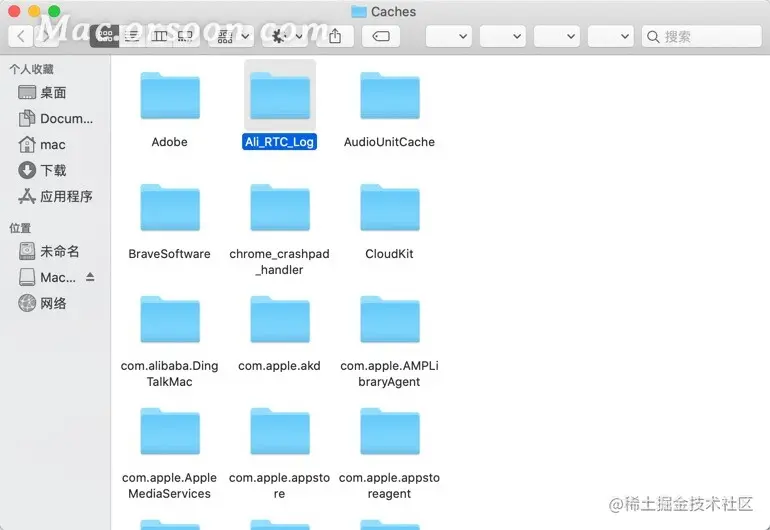Switch to gallery view in toolbar
Screen dimensions: 770x530
tap(186, 36)
